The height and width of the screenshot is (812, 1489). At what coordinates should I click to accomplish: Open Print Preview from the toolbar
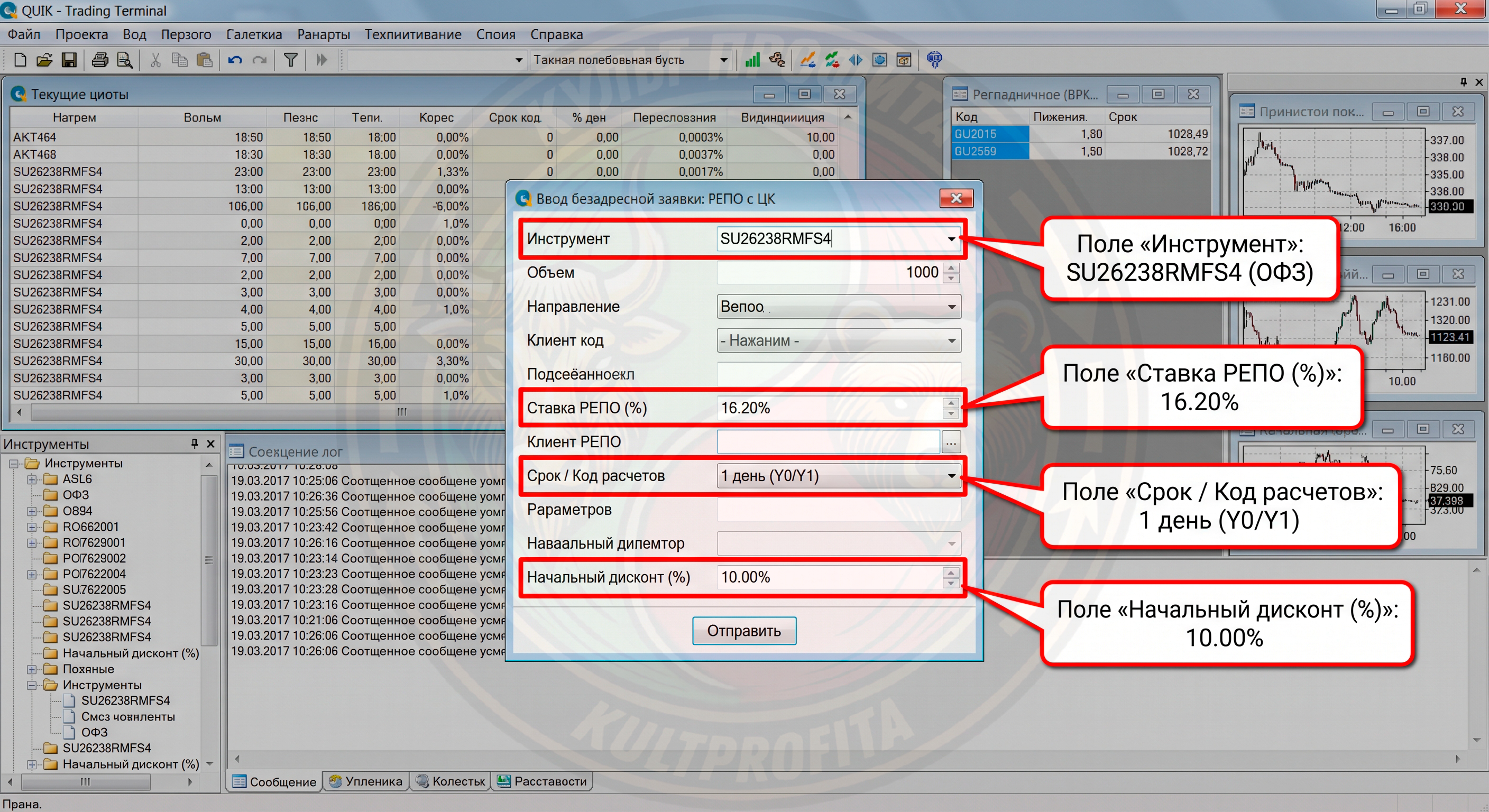[124, 60]
